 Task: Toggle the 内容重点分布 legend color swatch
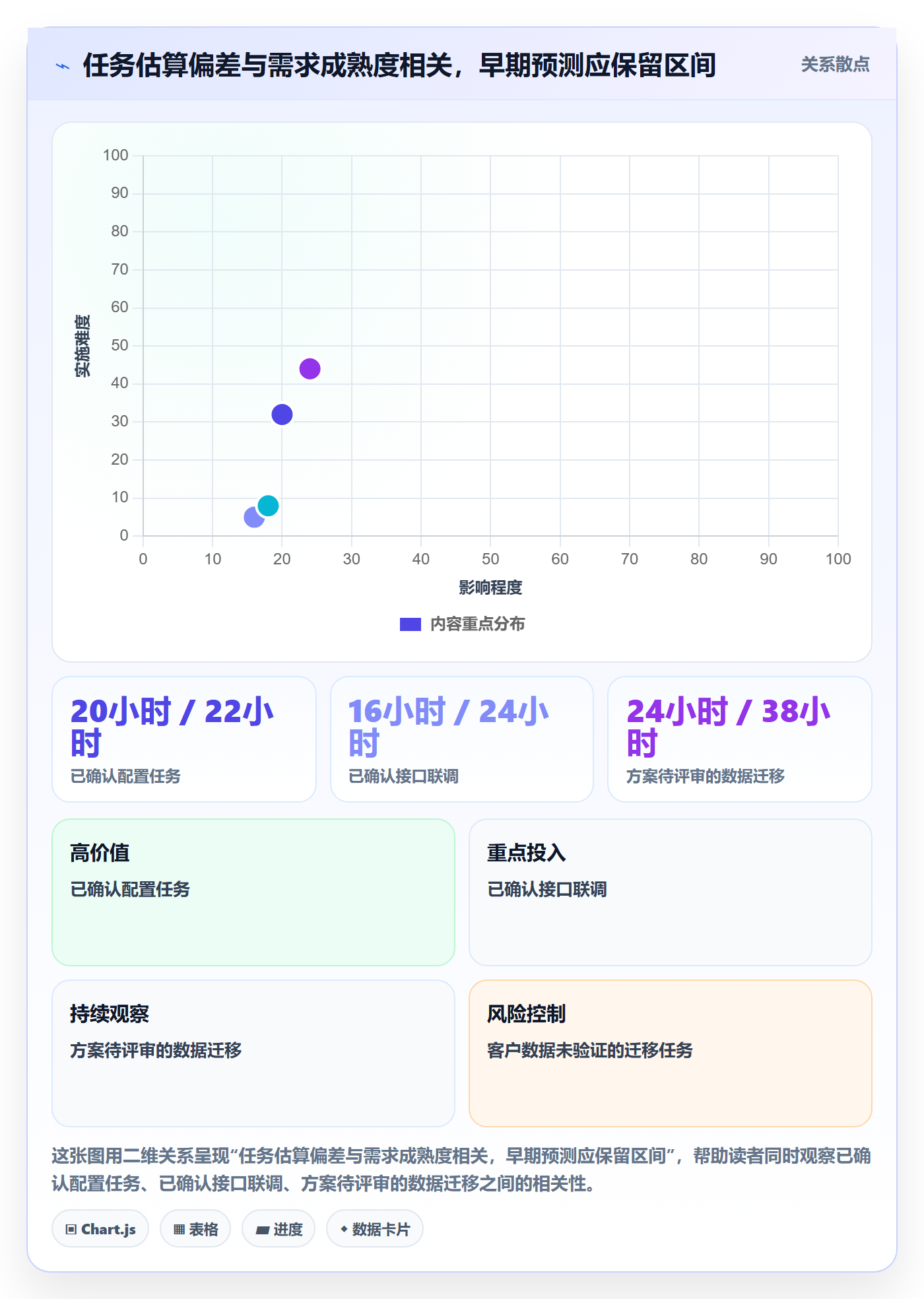[410, 624]
